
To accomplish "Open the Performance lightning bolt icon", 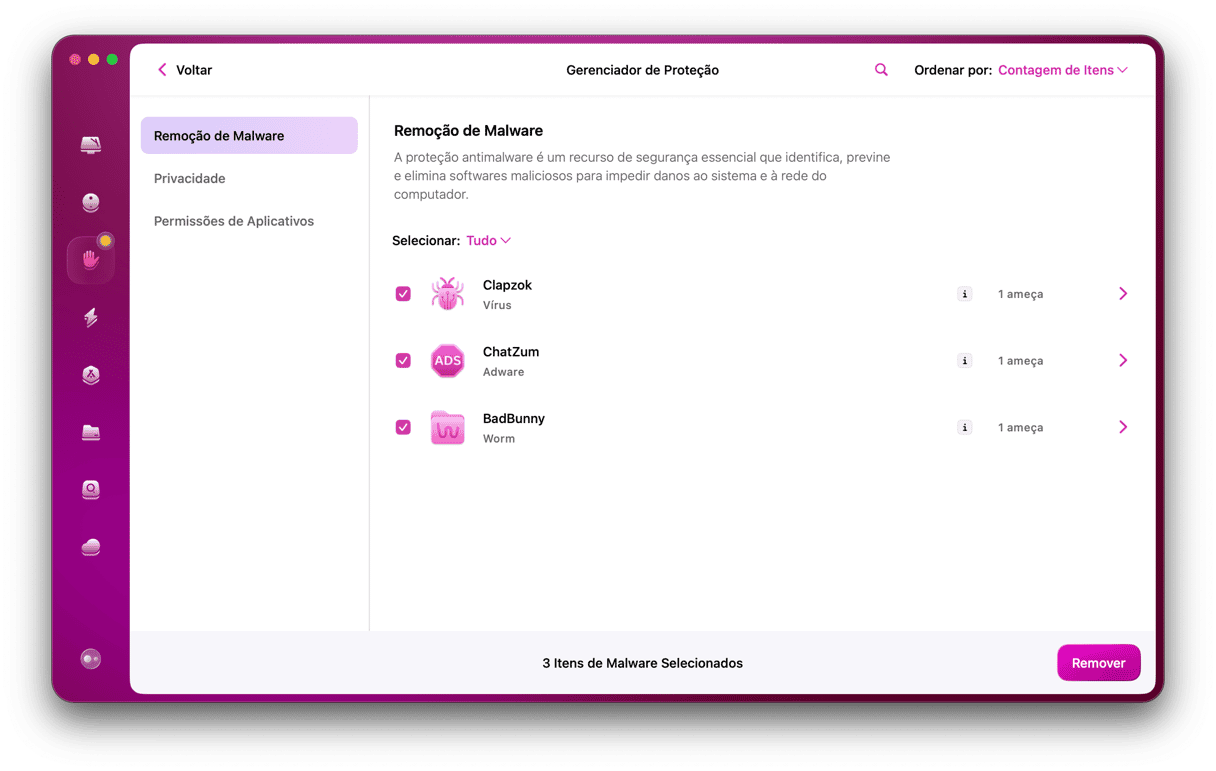I will click(91, 318).
